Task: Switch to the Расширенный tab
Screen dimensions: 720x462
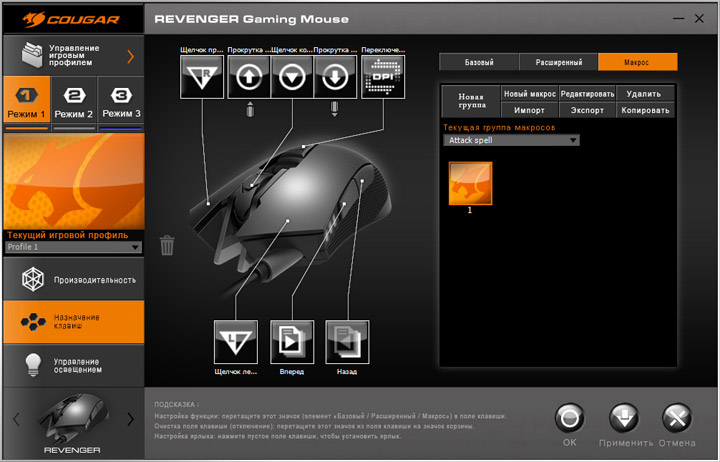Action: coord(558,62)
